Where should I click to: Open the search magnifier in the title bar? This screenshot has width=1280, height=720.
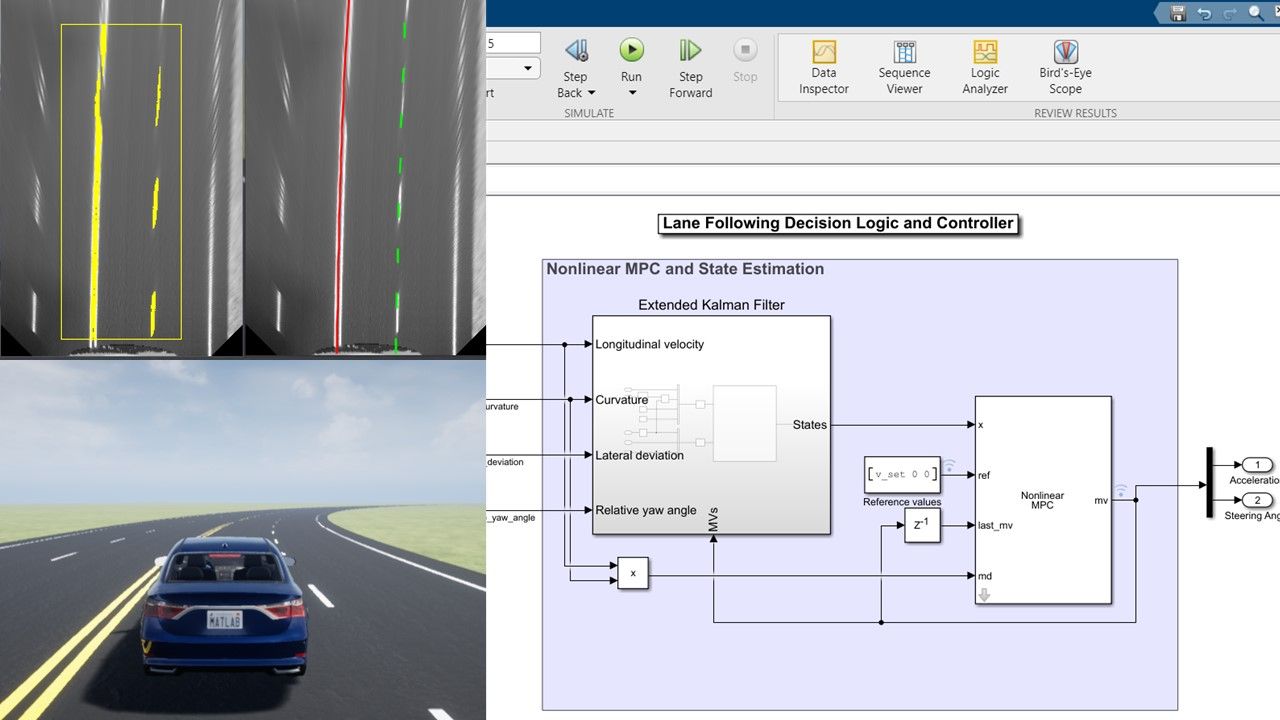pos(1255,14)
